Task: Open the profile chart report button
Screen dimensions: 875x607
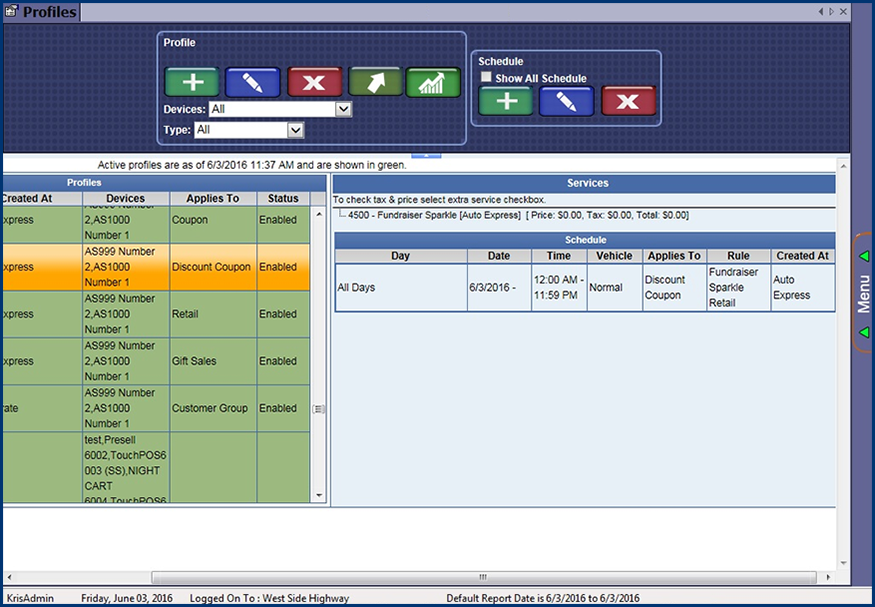Action: pyautogui.click(x=433, y=82)
